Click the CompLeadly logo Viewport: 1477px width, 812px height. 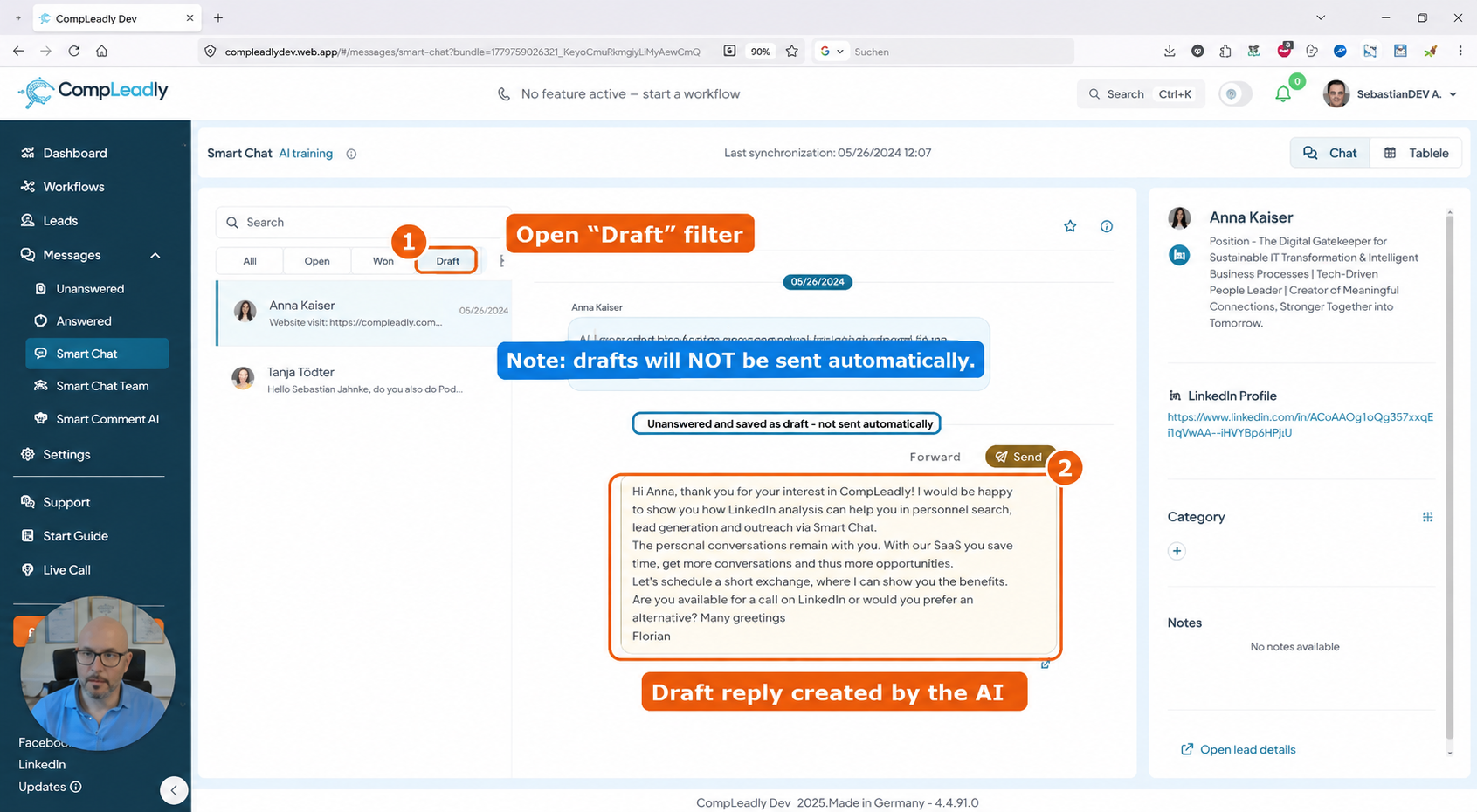pos(93,92)
